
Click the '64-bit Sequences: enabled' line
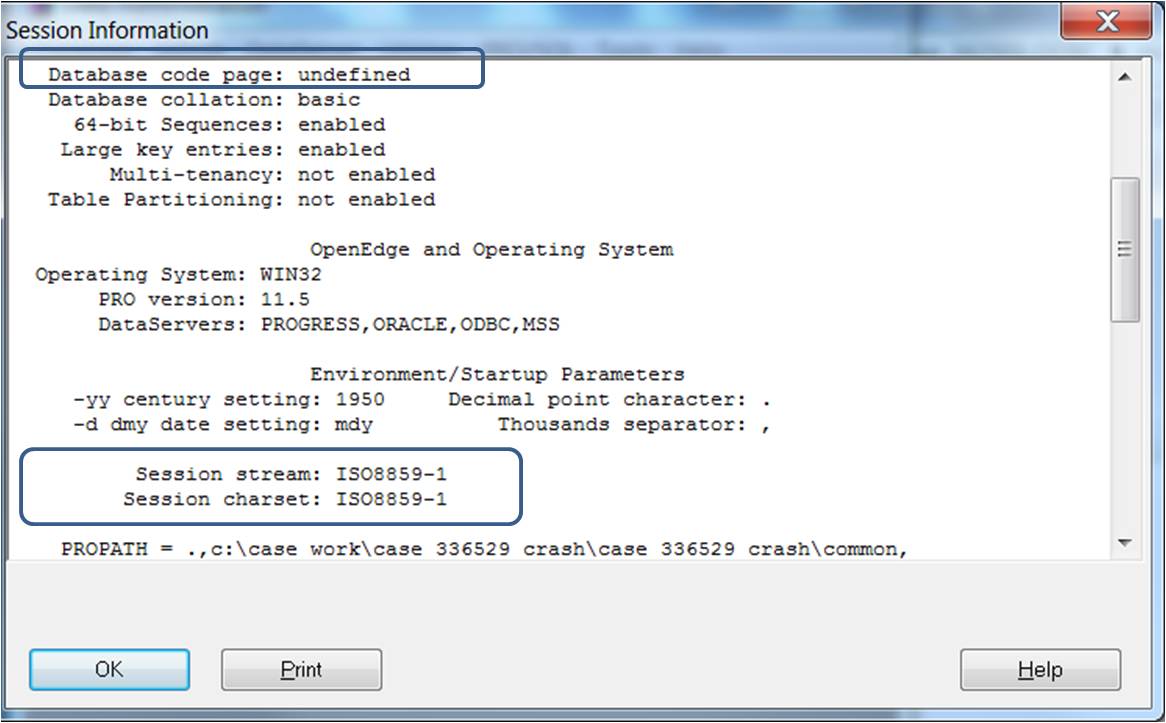coord(229,124)
